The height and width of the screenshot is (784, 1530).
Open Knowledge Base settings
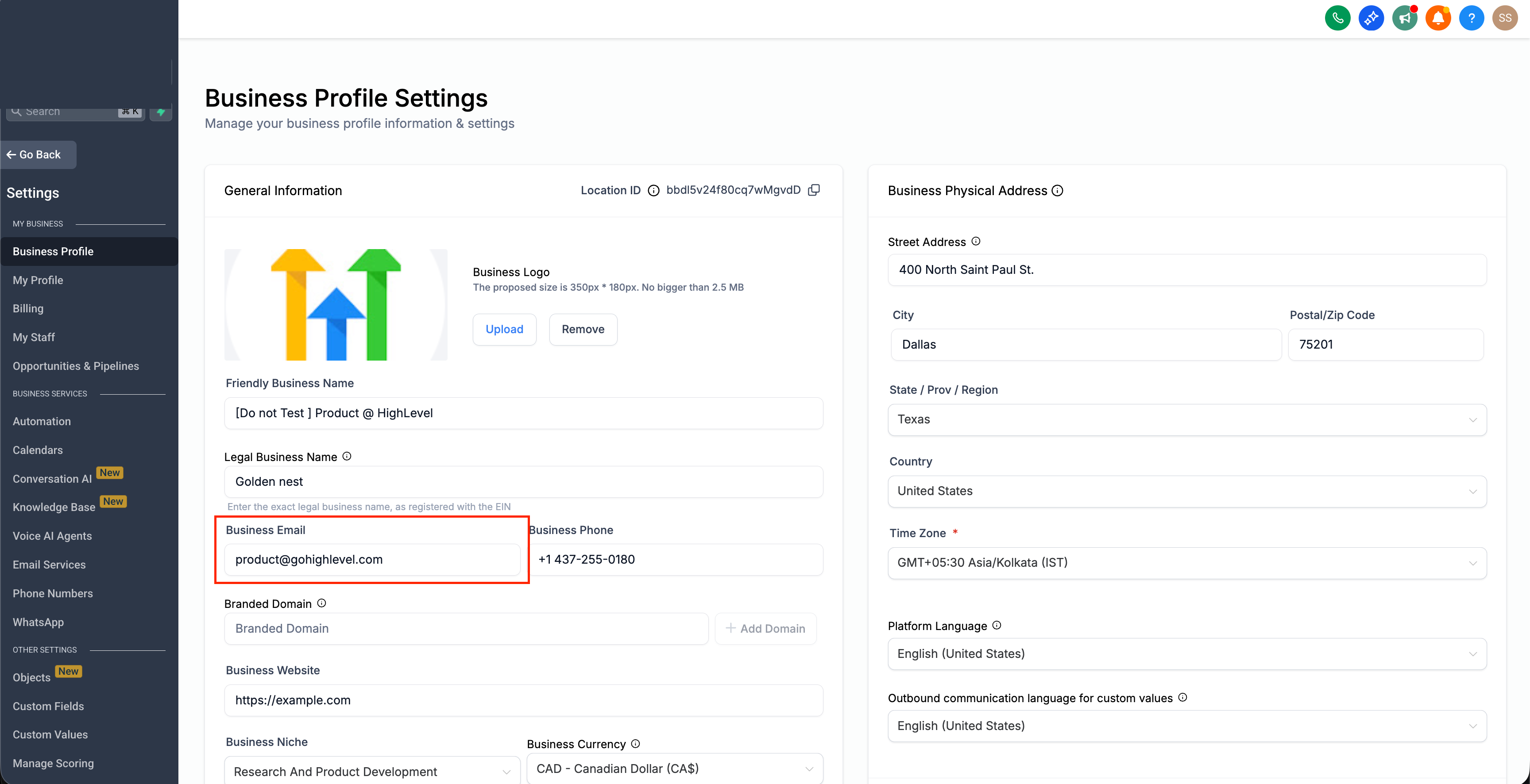(54, 507)
